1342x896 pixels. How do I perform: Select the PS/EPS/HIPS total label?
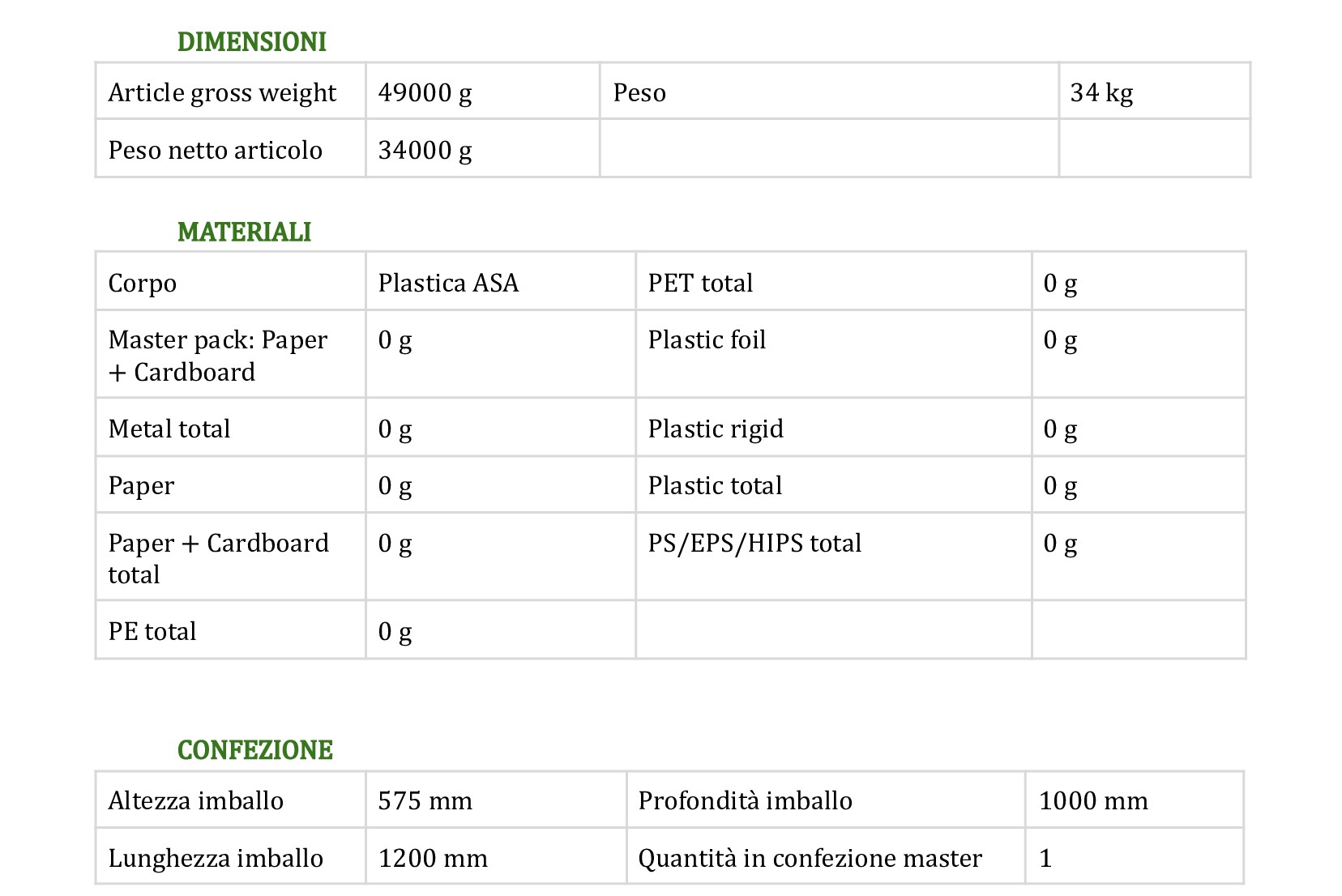click(x=754, y=543)
